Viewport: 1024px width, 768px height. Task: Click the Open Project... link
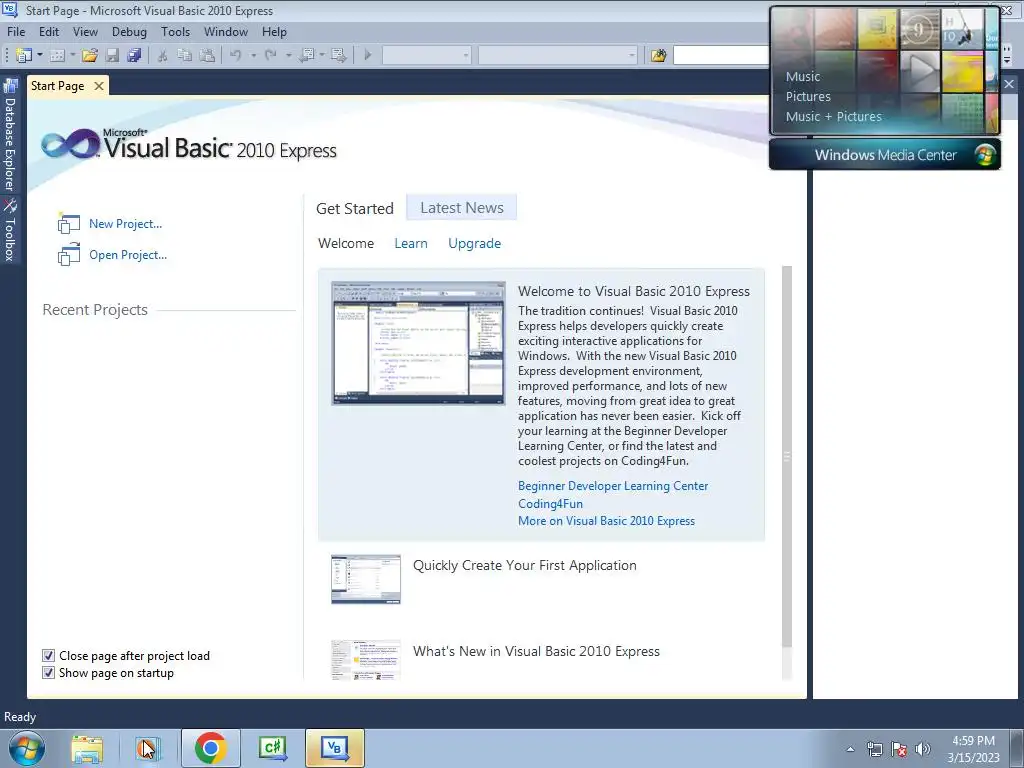point(128,255)
